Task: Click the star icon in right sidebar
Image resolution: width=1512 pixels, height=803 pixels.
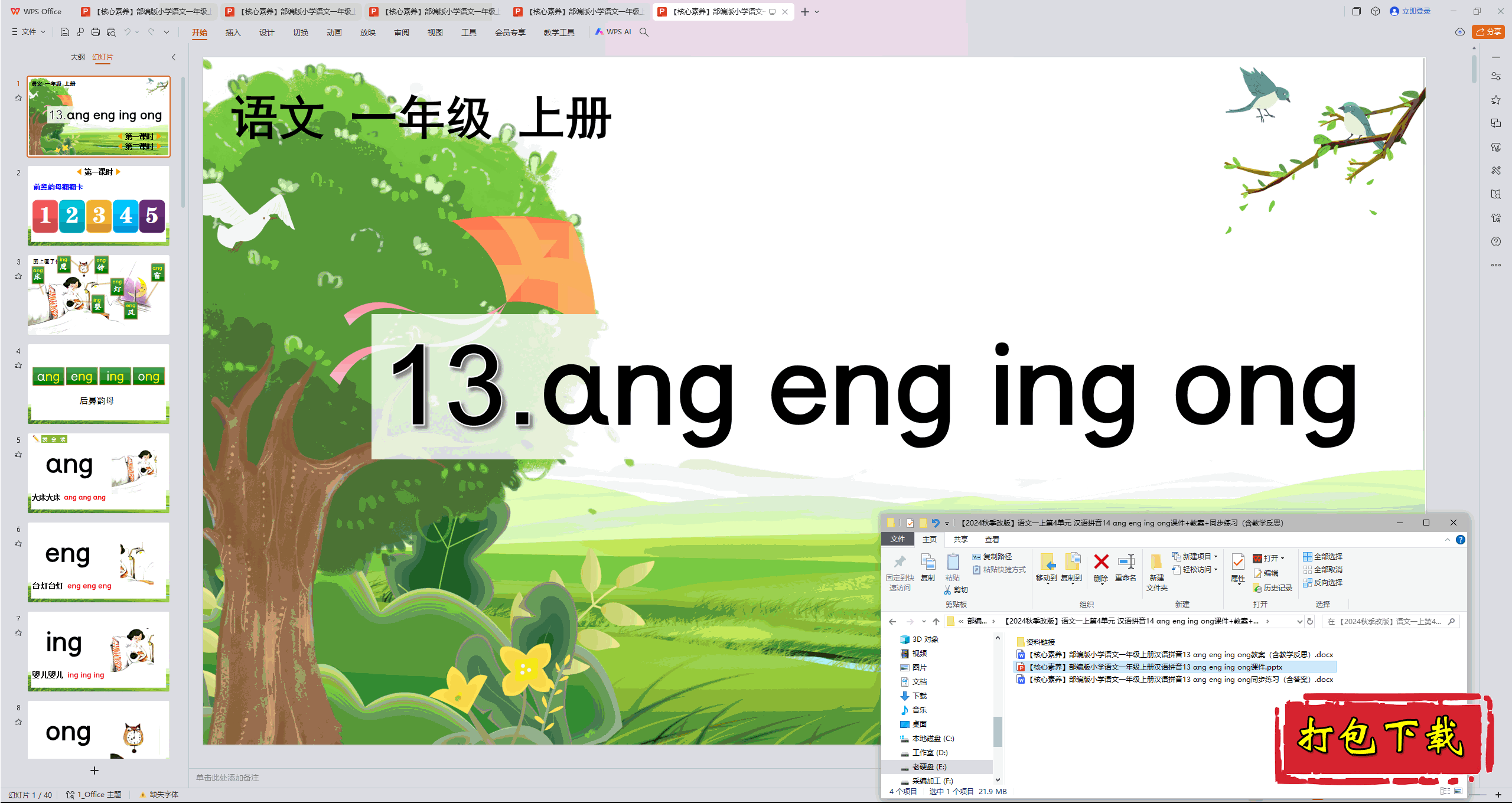Action: coord(1496,100)
